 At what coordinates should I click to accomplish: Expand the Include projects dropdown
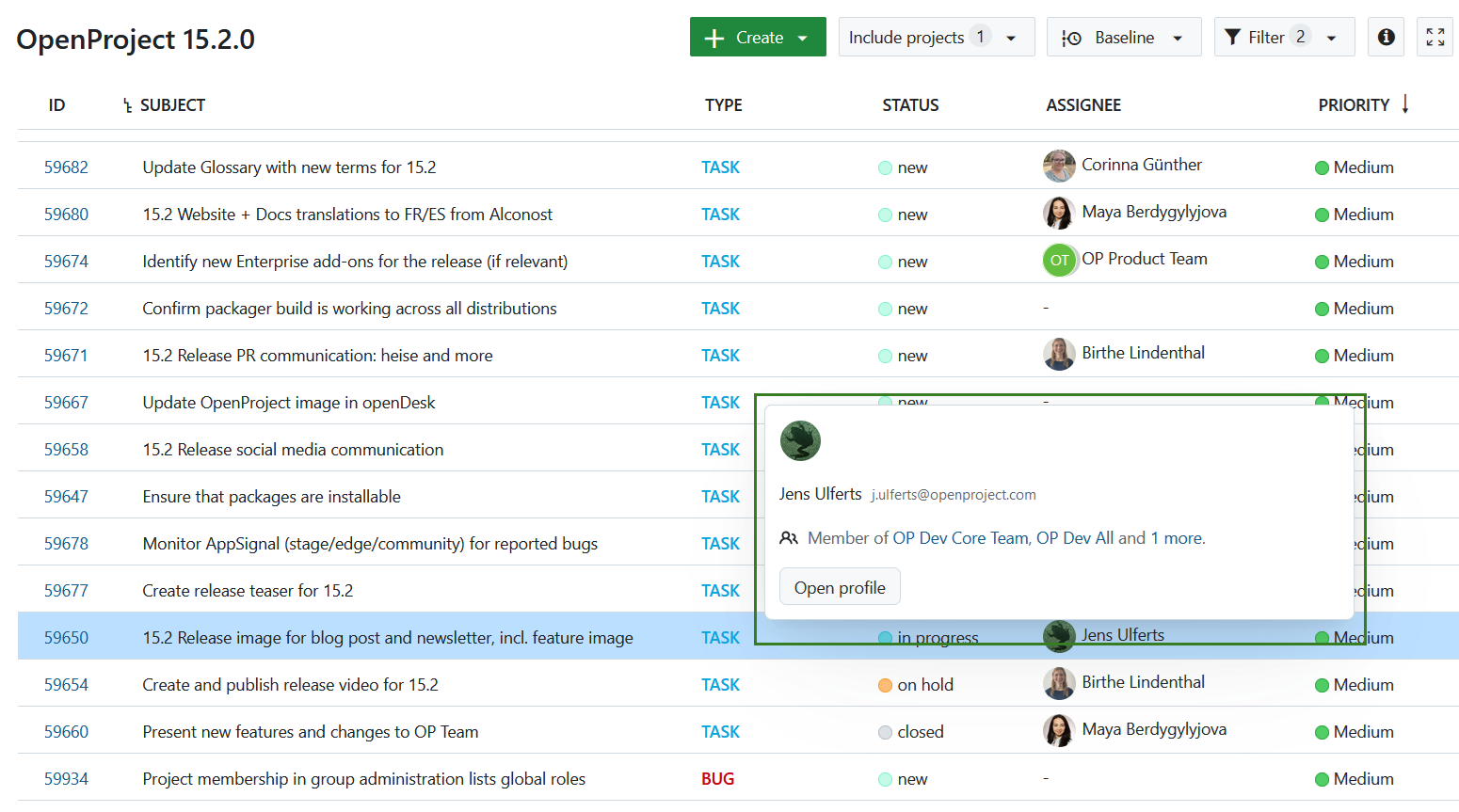coord(1012,37)
